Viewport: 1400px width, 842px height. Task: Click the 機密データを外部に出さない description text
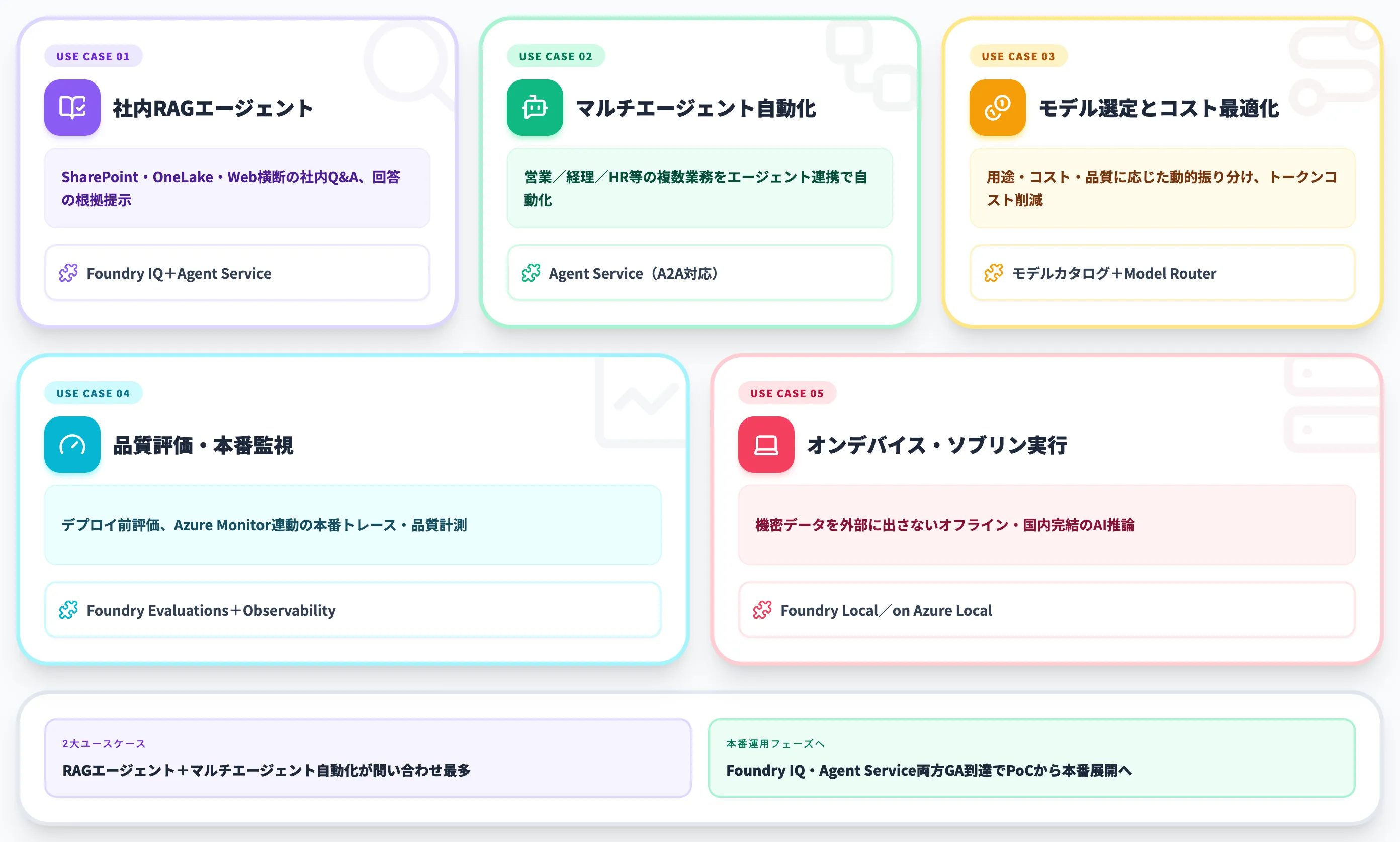945,525
